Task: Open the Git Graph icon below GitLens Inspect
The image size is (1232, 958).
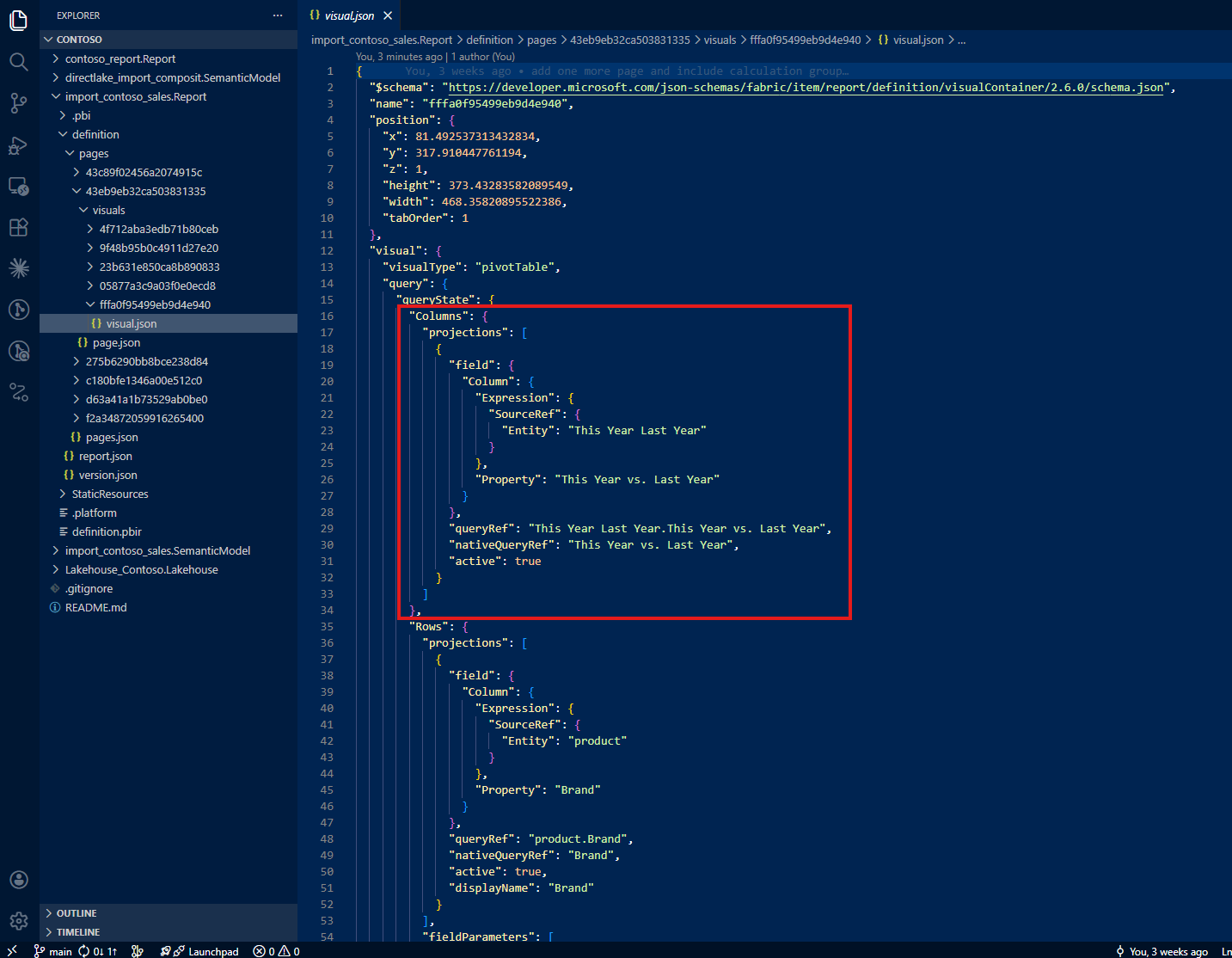Action: pyautogui.click(x=19, y=392)
